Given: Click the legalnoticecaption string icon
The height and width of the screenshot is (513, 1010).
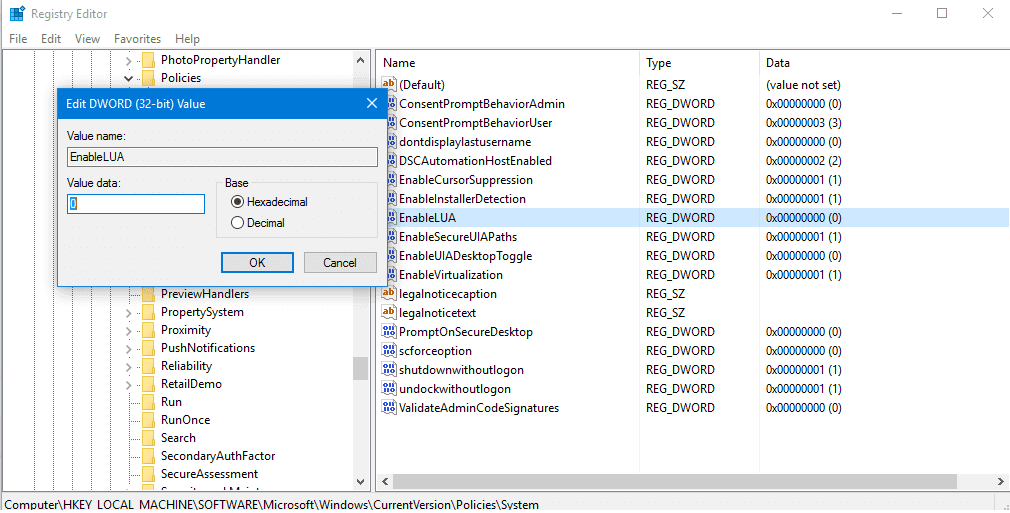Looking at the screenshot, I should point(389,293).
